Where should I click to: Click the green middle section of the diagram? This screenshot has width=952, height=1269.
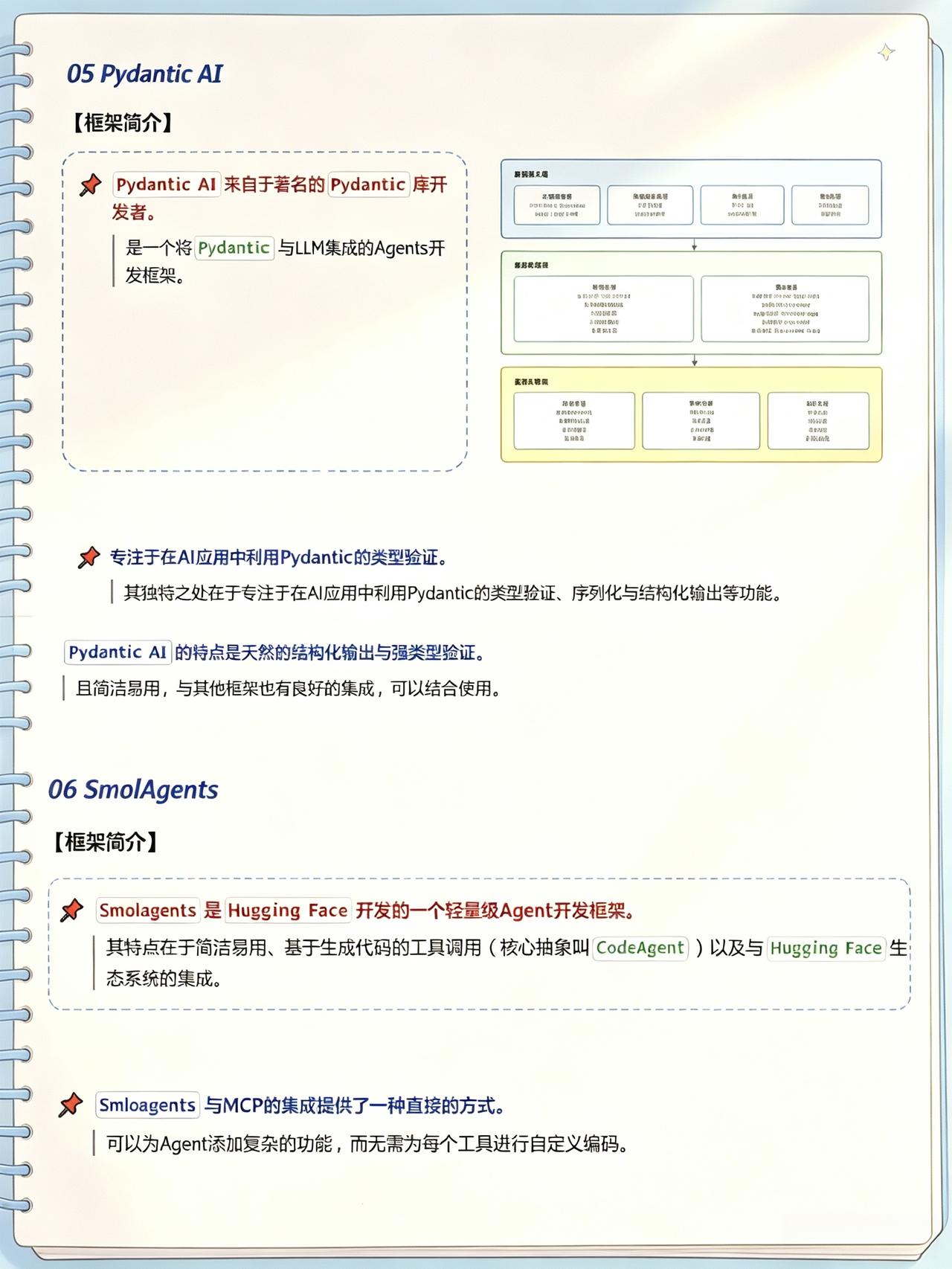click(x=691, y=303)
